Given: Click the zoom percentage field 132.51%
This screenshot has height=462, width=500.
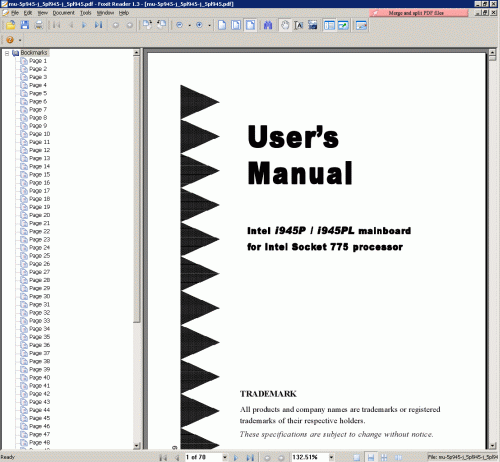Looking at the screenshot, I should point(310,457).
